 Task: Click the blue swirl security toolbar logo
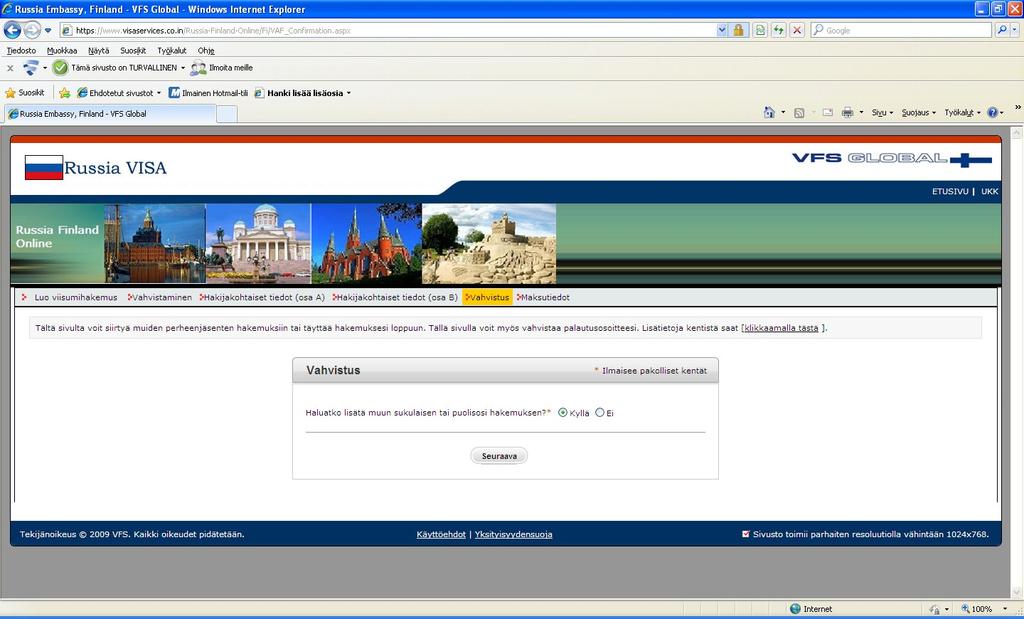30,67
